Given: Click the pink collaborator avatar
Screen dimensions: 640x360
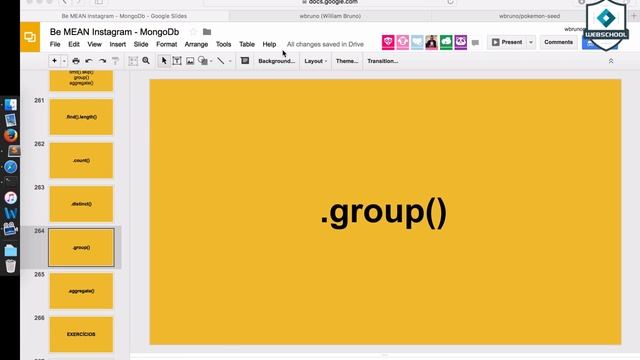Looking at the screenshot, I should pos(402,42).
